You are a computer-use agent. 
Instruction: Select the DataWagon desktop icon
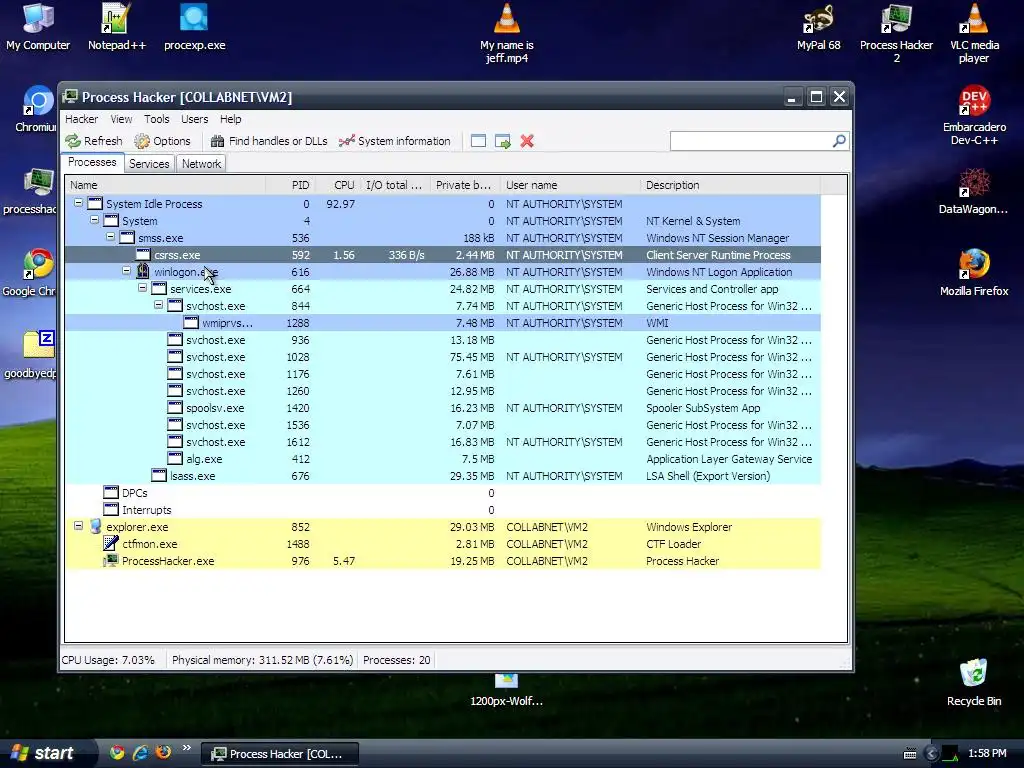pos(973,191)
